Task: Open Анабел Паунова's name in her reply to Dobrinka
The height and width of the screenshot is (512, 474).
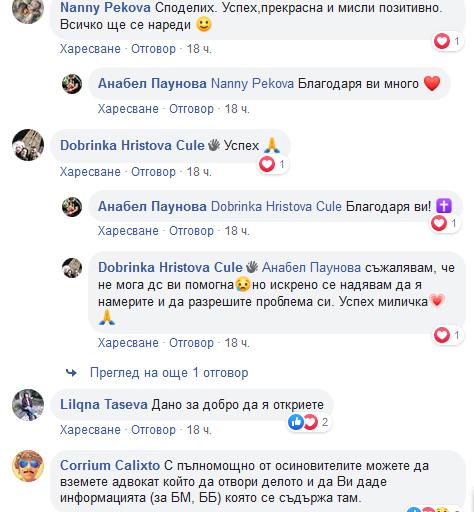Action: point(152,207)
